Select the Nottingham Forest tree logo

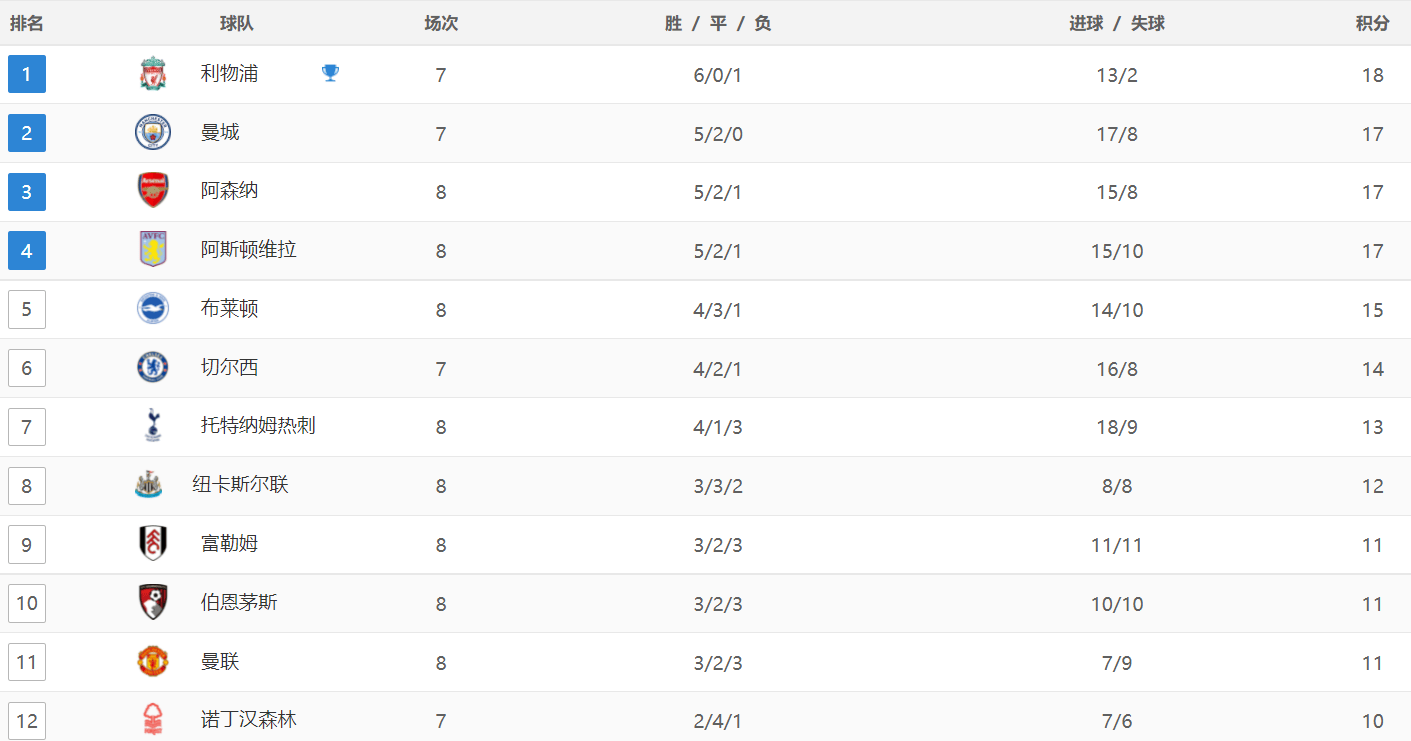click(152, 719)
